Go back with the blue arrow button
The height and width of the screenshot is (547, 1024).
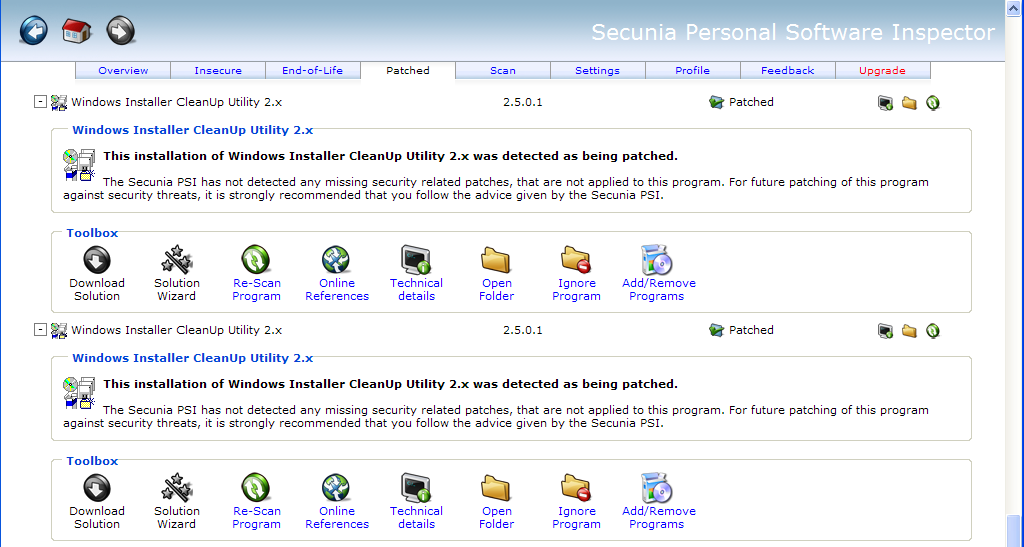pos(33,31)
